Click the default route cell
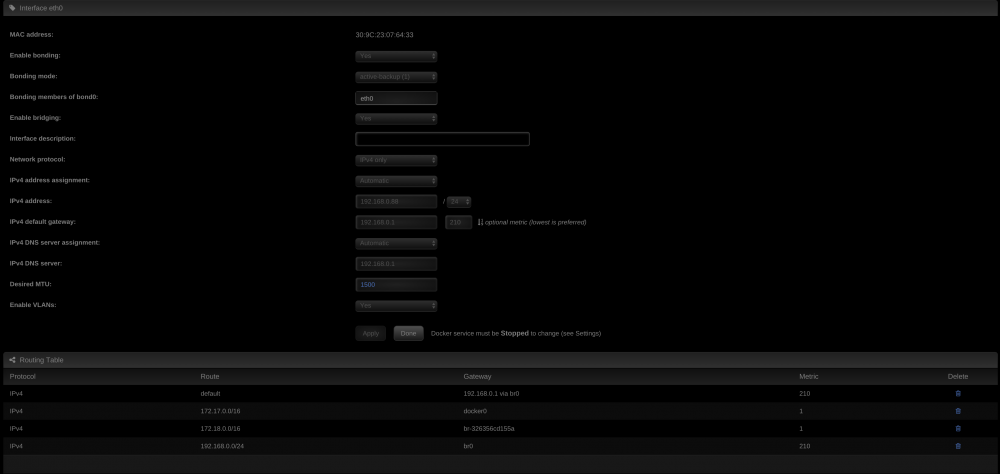The width and height of the screenshot is (1000, 474). click(x=210, y=394)
